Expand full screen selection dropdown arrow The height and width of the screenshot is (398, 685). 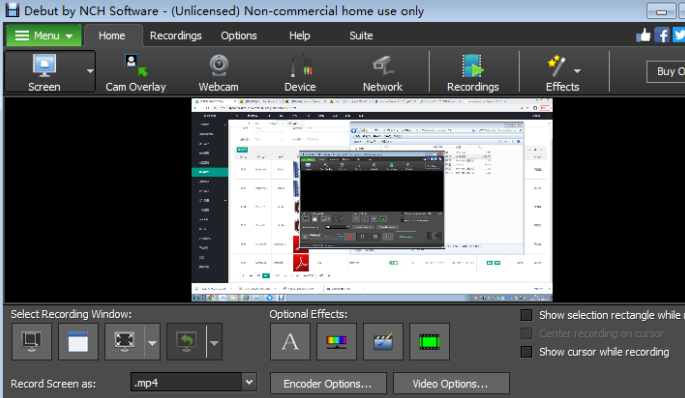tap(152, 343)
